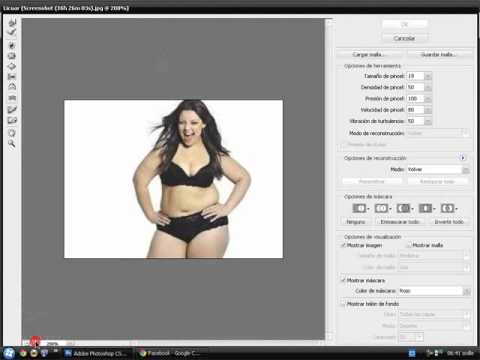Click the Cancelar button
The image size is (480, 360).
point(404,38)
